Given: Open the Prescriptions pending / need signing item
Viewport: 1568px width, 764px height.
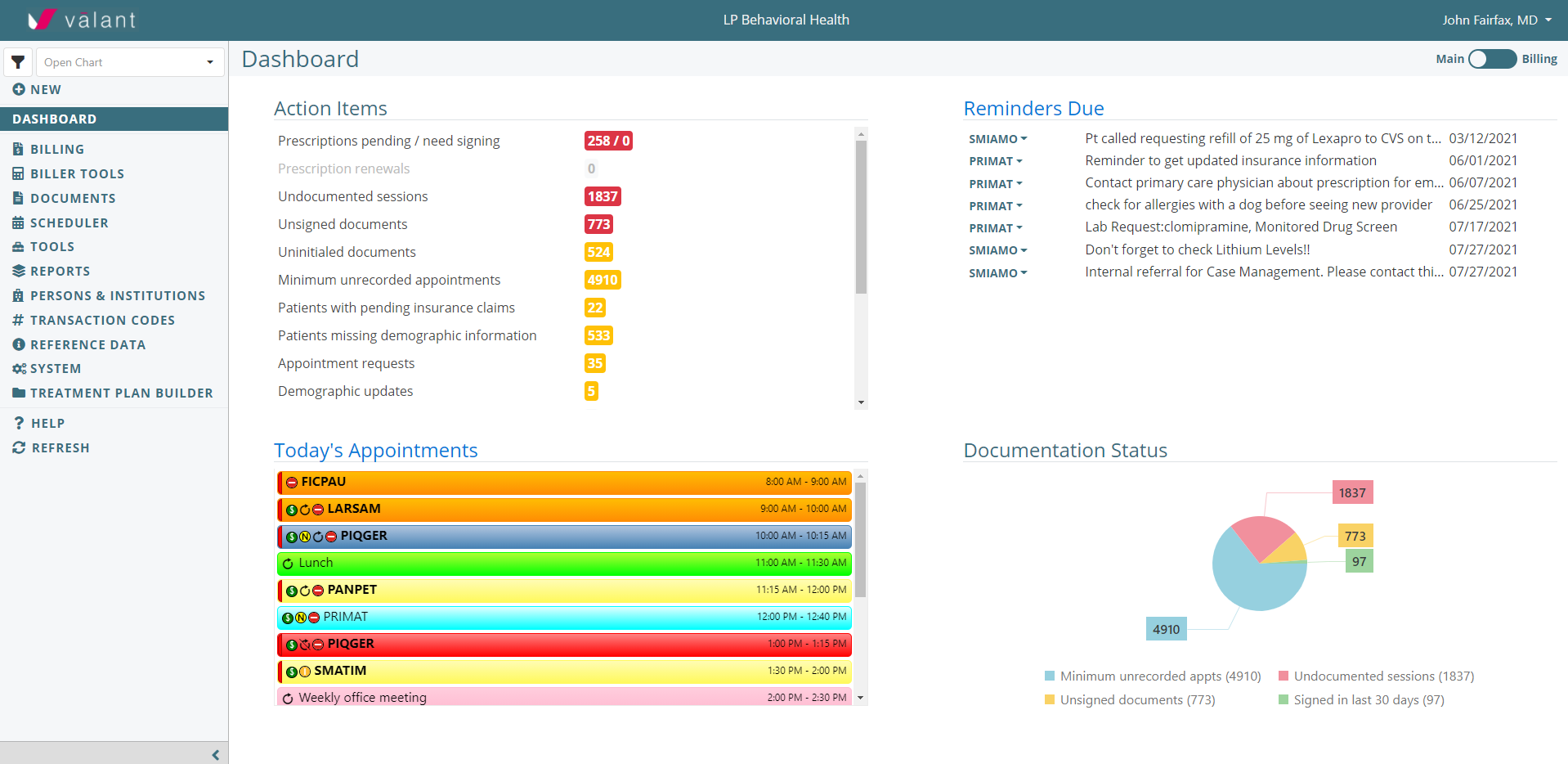Looking at the screenshot, I should click(389, 141).
